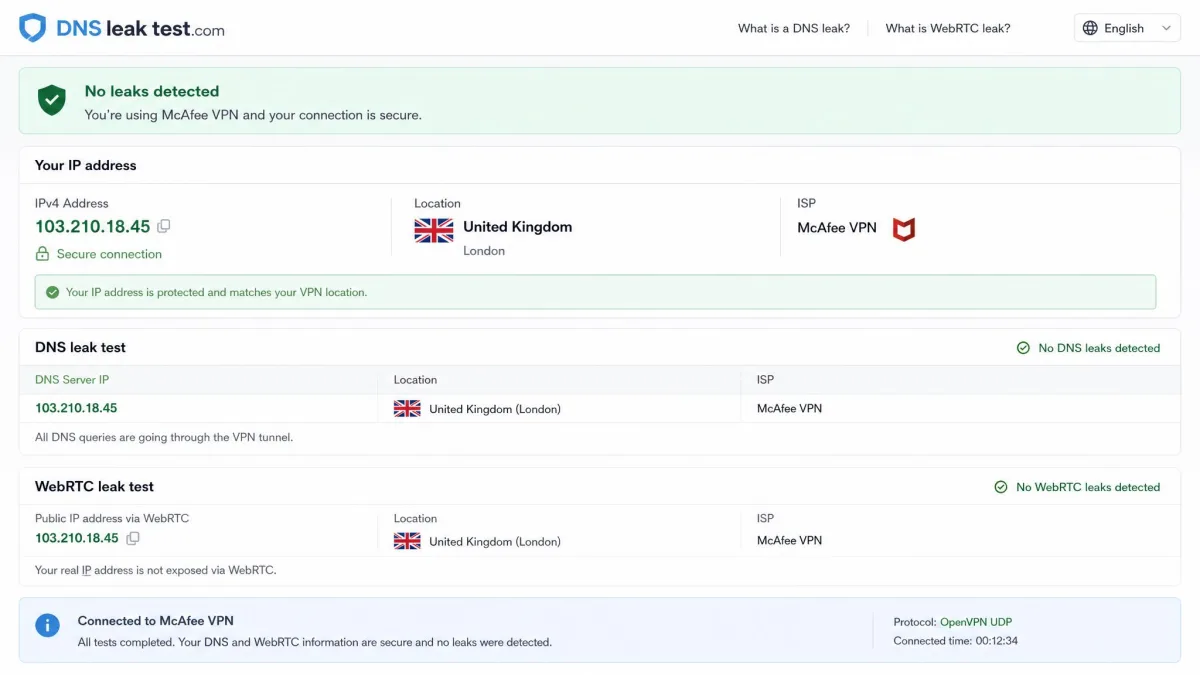
Task: Click the DNS leak test.com site title
Action: tap(140, 29)
